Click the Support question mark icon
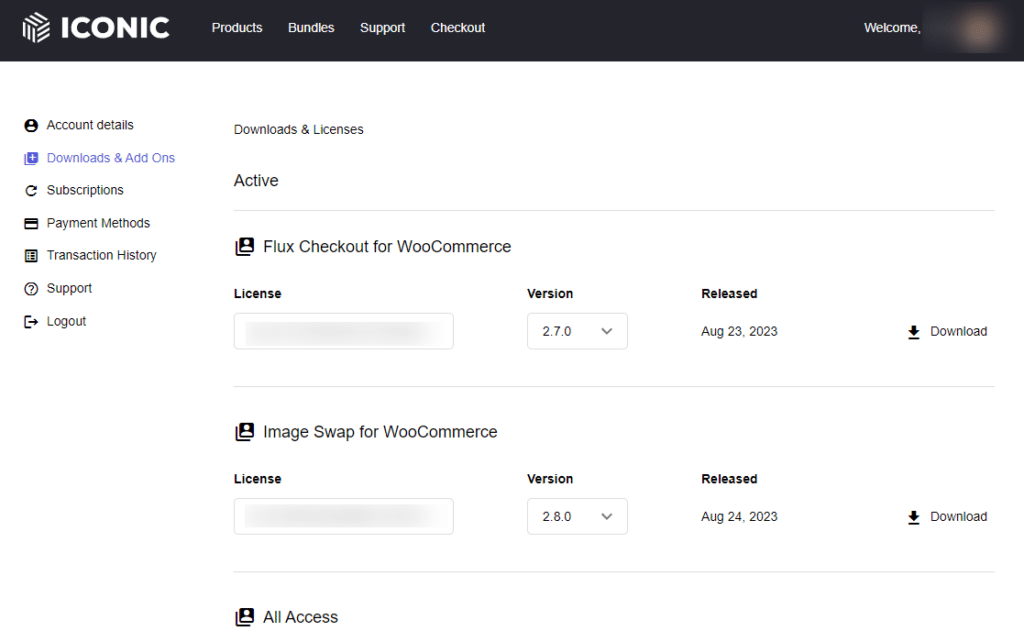Image resolution: width=1024 pixels, height=642 pixels. point(30,288)
